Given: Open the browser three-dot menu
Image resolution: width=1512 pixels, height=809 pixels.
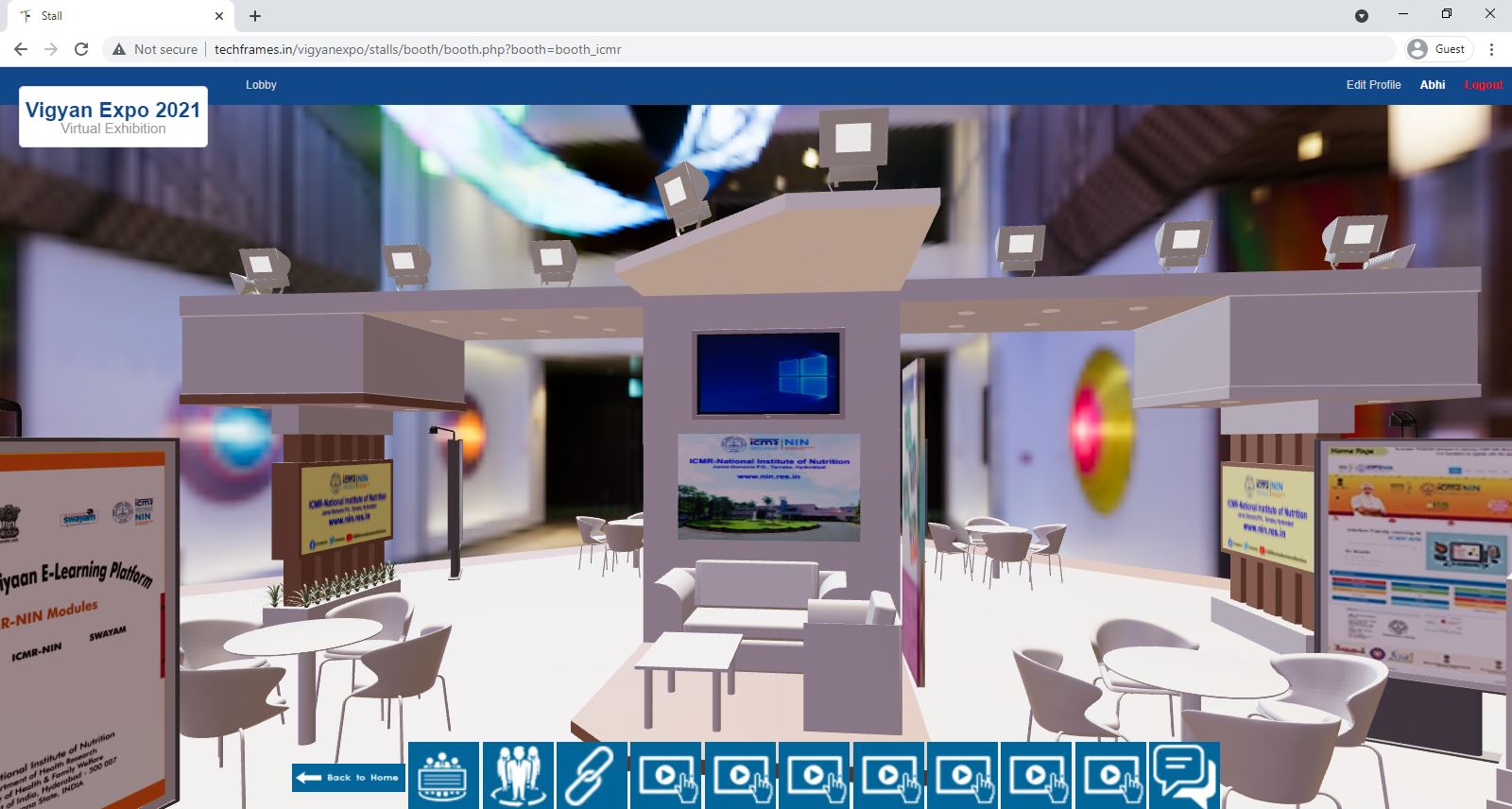Looking at the screenshot, I should coord(1491,49).
